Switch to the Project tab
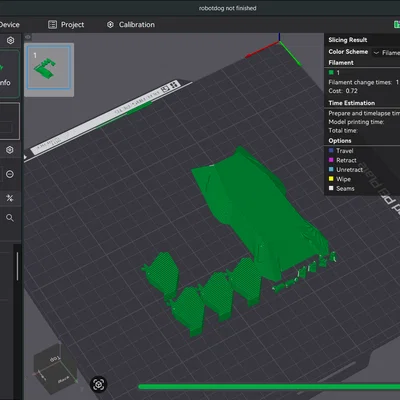 coord(66,25)
